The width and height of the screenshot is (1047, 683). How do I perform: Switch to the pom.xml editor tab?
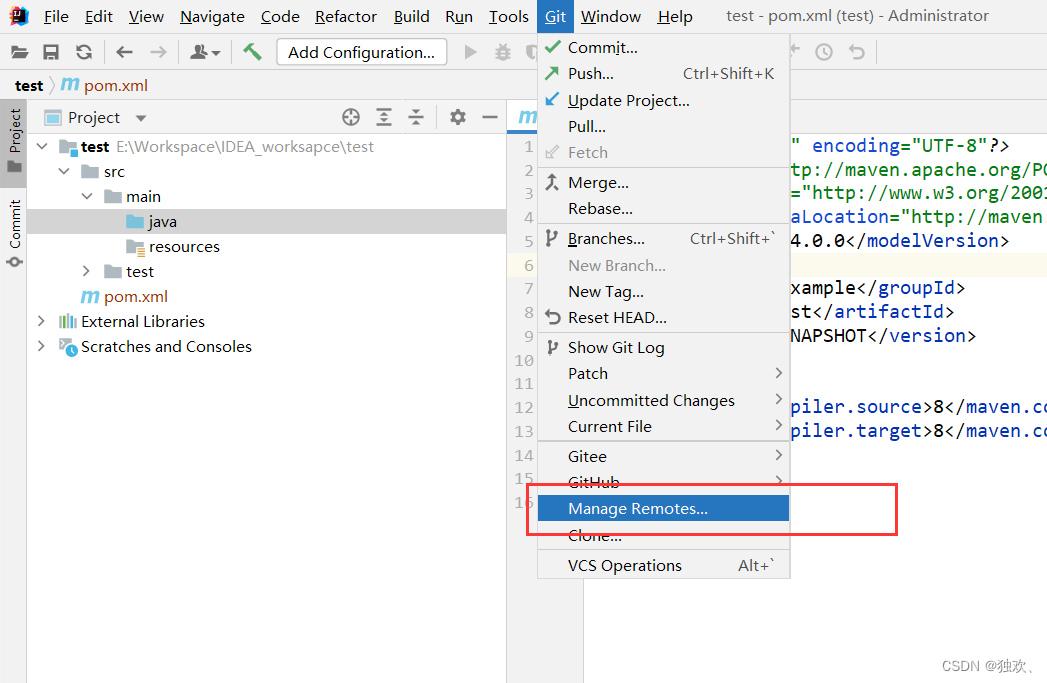coord(523,117)
